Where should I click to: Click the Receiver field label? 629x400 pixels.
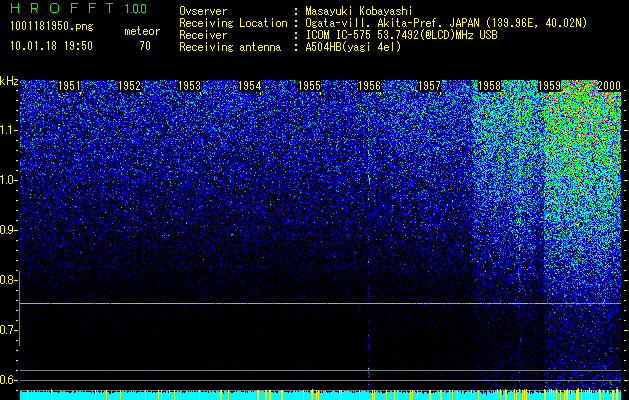point(203,35)
